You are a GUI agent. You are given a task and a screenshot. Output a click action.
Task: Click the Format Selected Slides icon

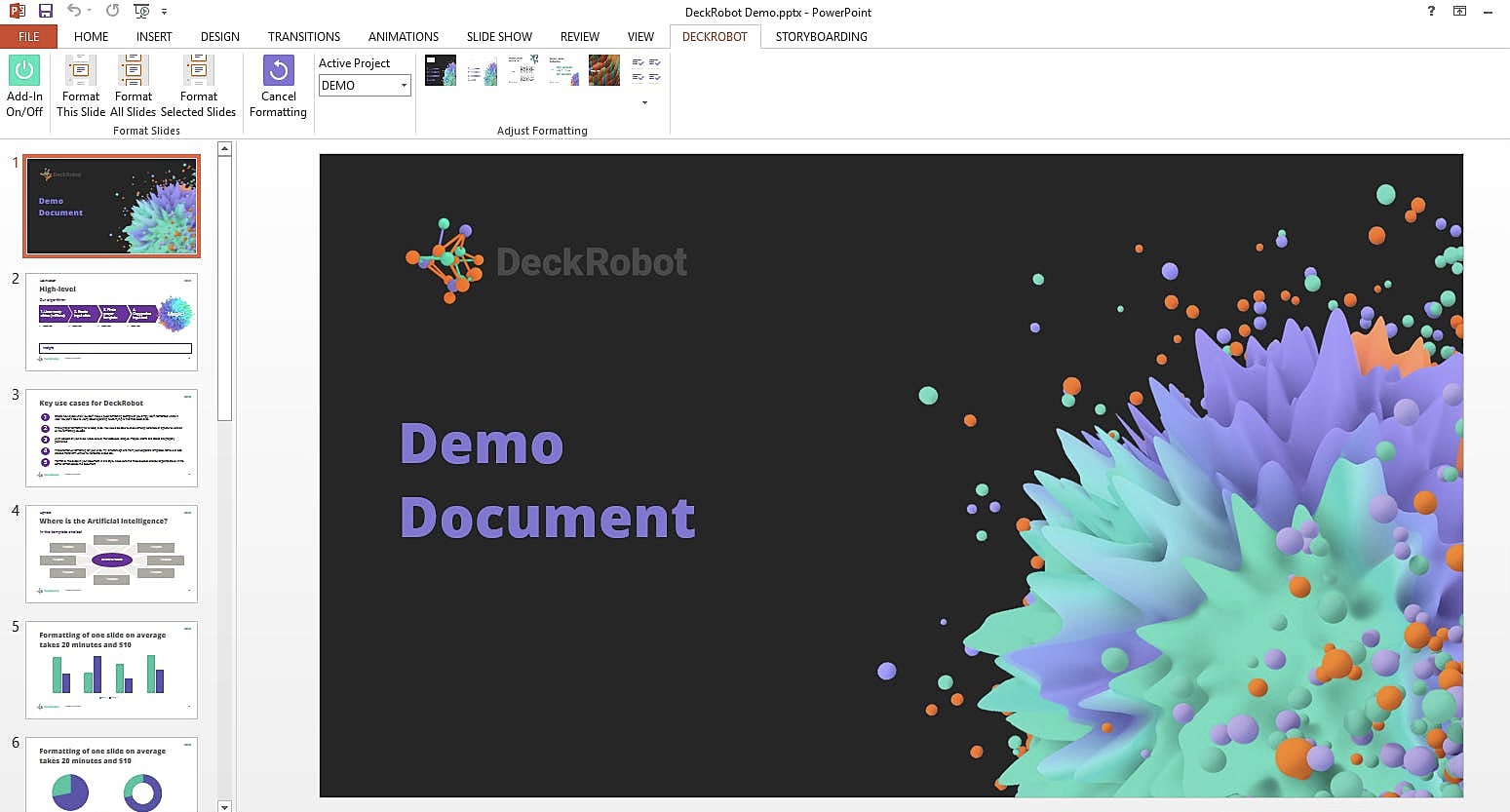(x=199, y=71)
